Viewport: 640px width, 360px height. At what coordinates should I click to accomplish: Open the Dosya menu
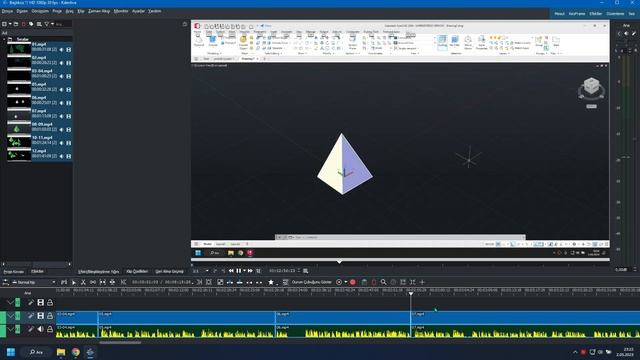(7, 11)
